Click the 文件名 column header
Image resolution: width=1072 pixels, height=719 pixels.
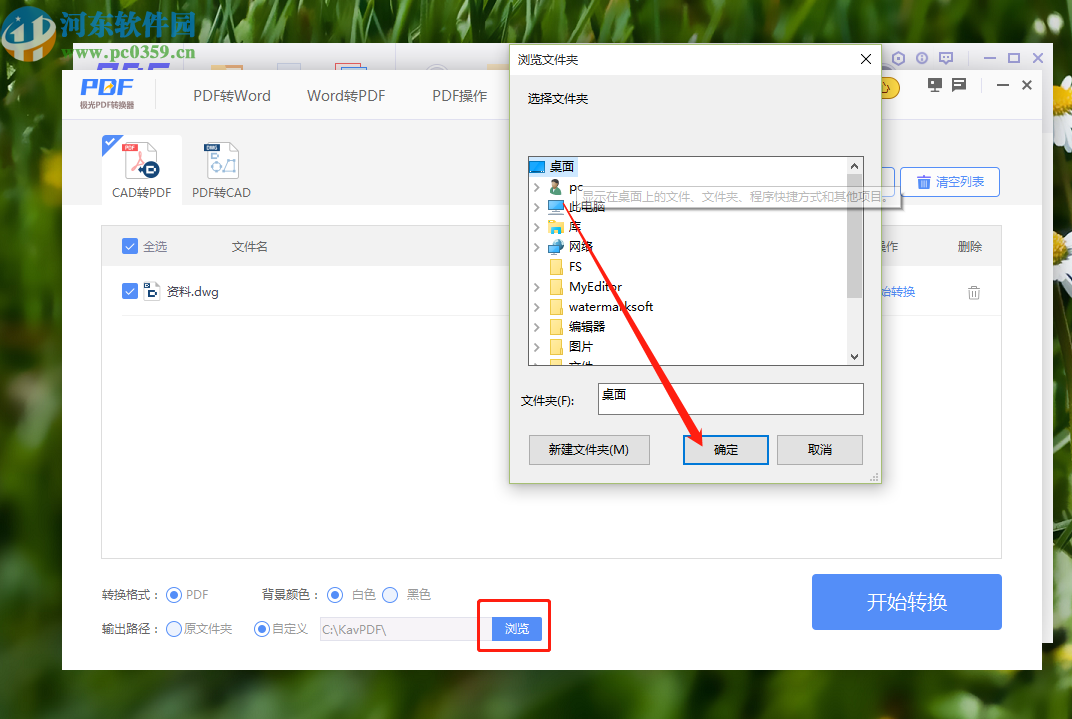(x=250, y=246)
